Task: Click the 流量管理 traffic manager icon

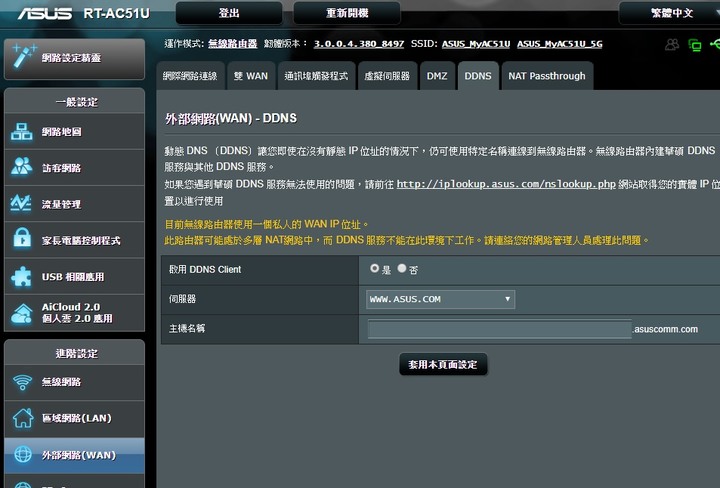Action: [x=21, y=203]
